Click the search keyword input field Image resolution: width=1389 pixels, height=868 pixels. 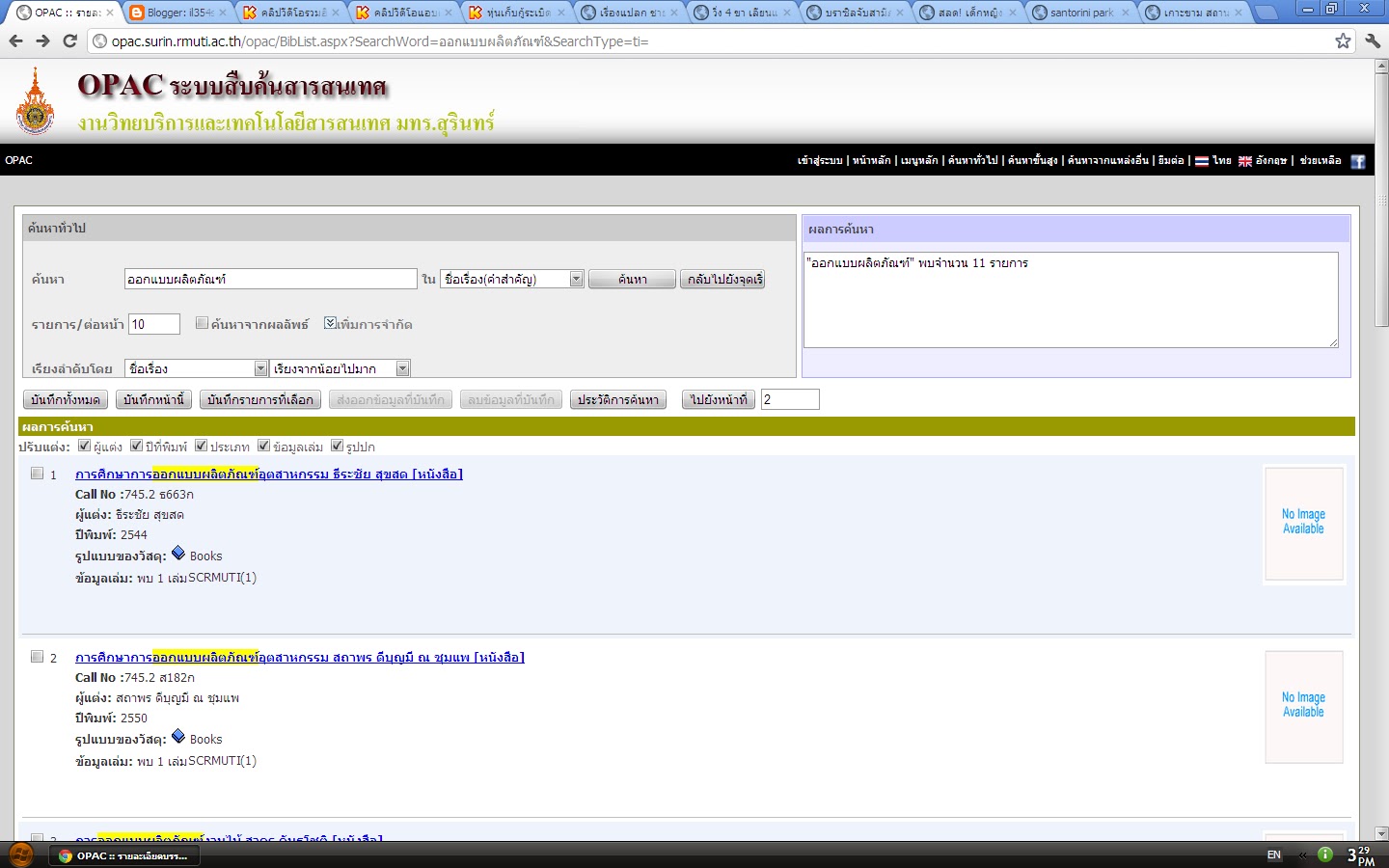click(x=271, y=279)
